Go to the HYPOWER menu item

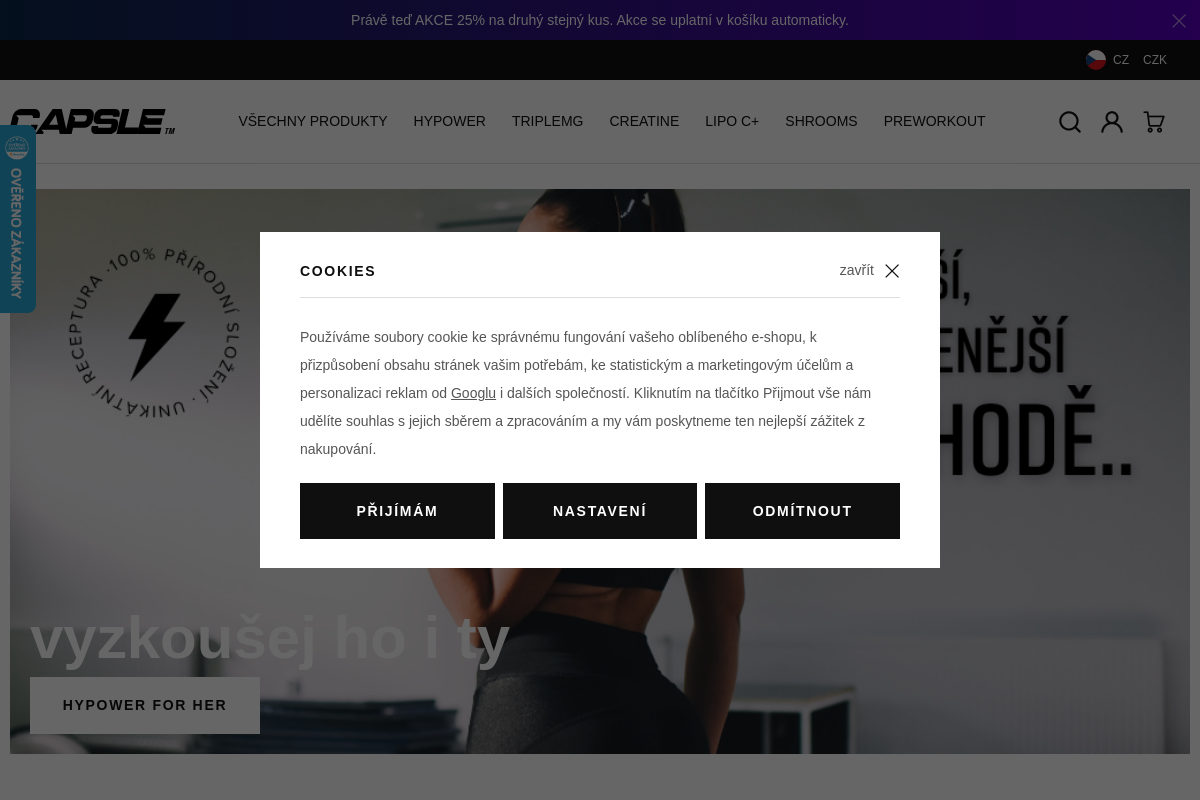tap(449, 121)
